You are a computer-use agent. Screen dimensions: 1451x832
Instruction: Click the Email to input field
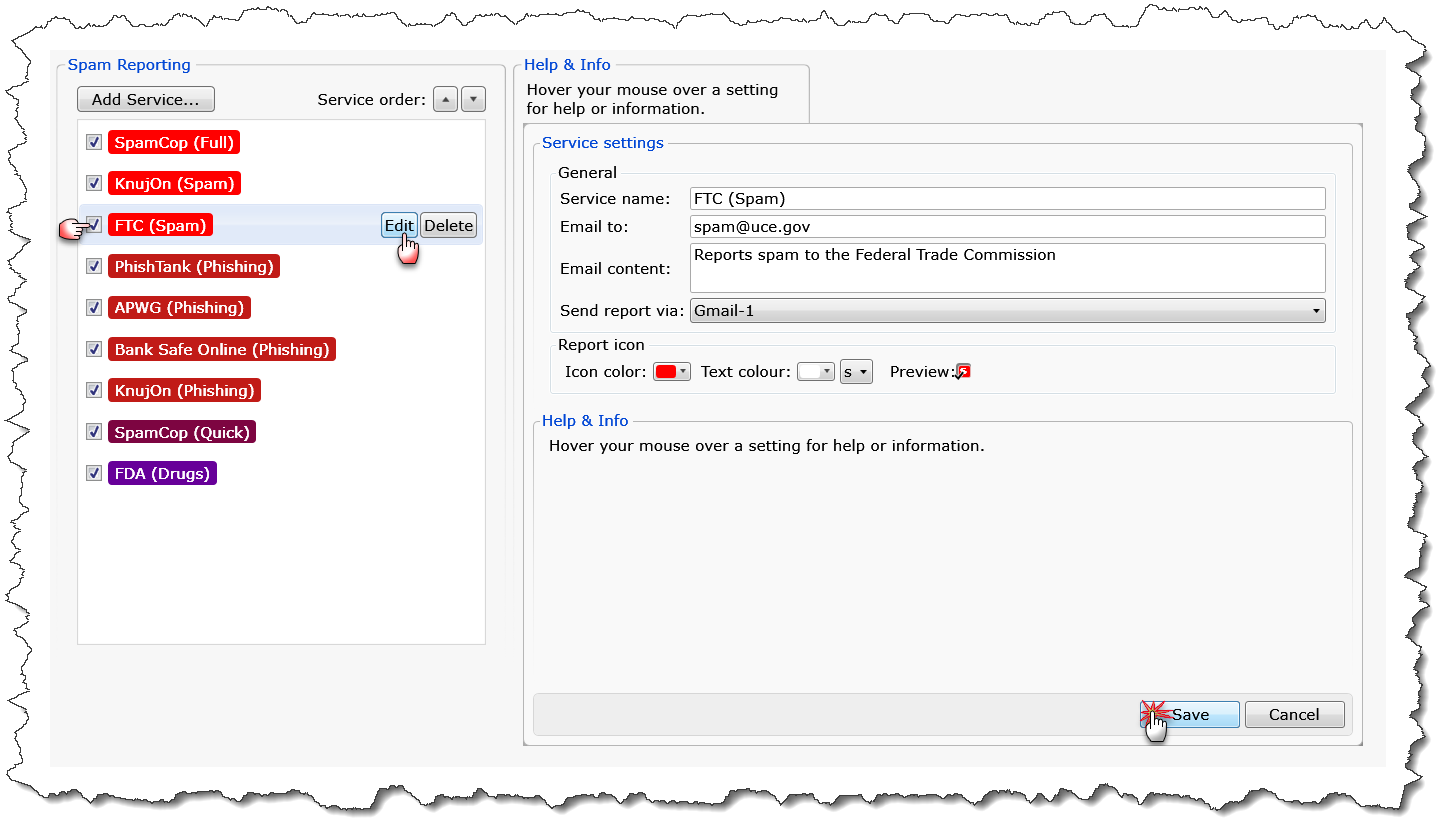point(1007,227)
